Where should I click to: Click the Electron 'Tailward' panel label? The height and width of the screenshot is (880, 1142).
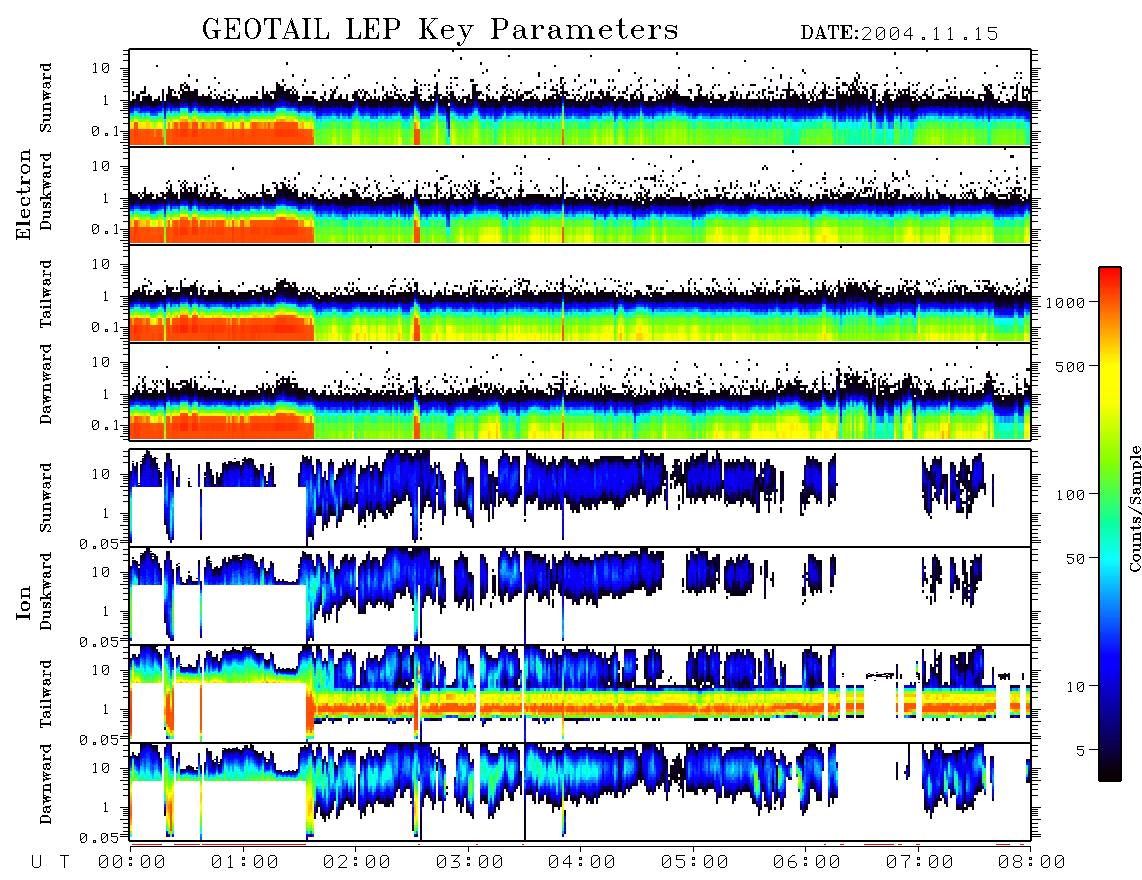click(x=45, y=294)
